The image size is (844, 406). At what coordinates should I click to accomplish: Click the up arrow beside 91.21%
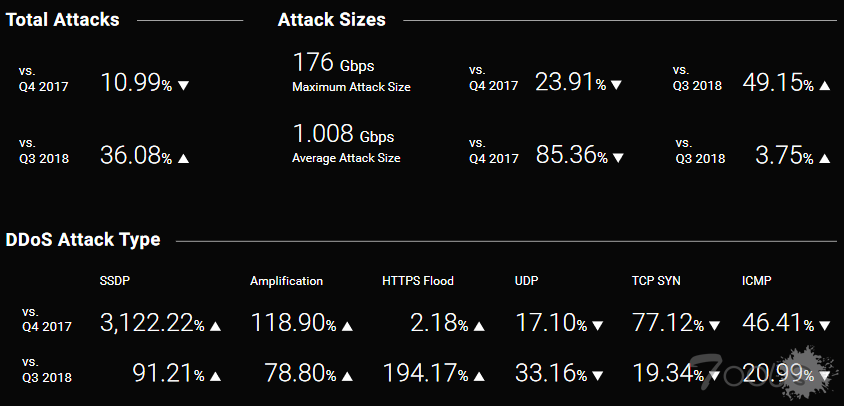215,377
